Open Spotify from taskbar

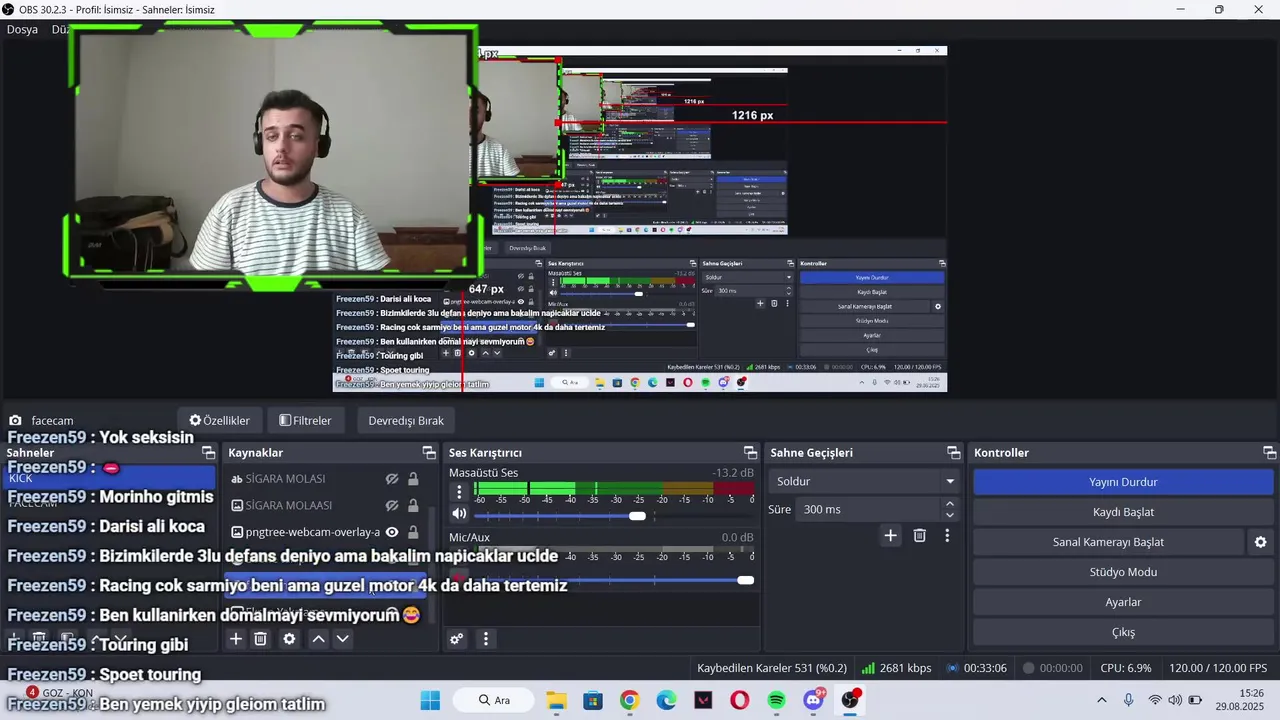[777, 700]
